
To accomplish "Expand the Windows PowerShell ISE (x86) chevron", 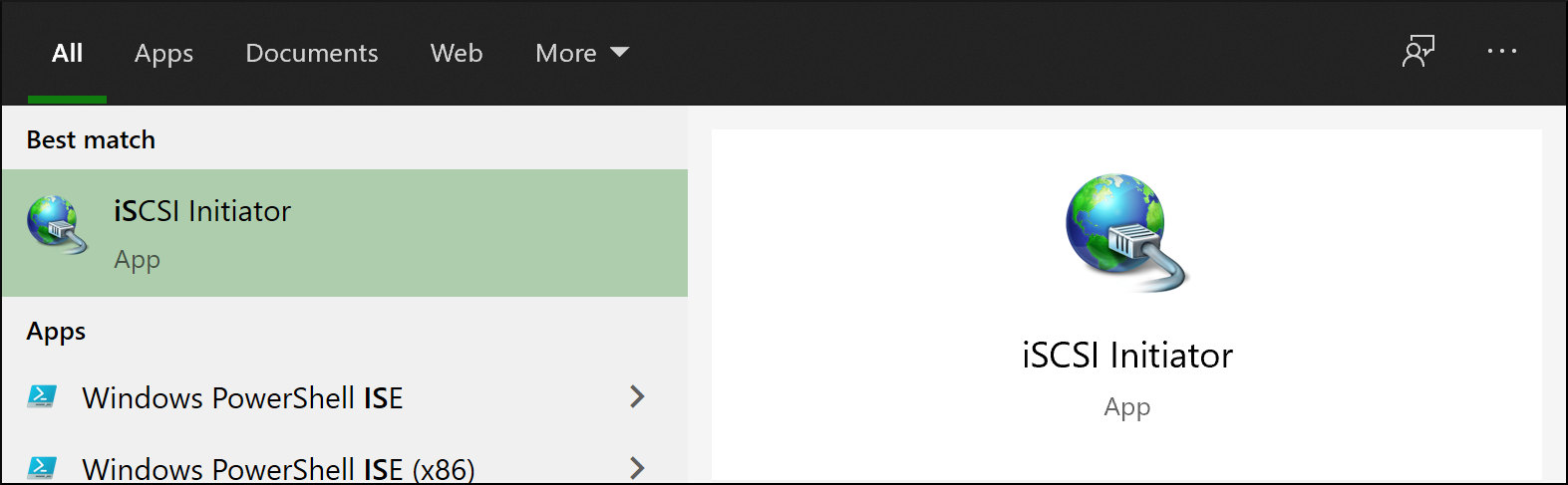I will coord(638,467).
